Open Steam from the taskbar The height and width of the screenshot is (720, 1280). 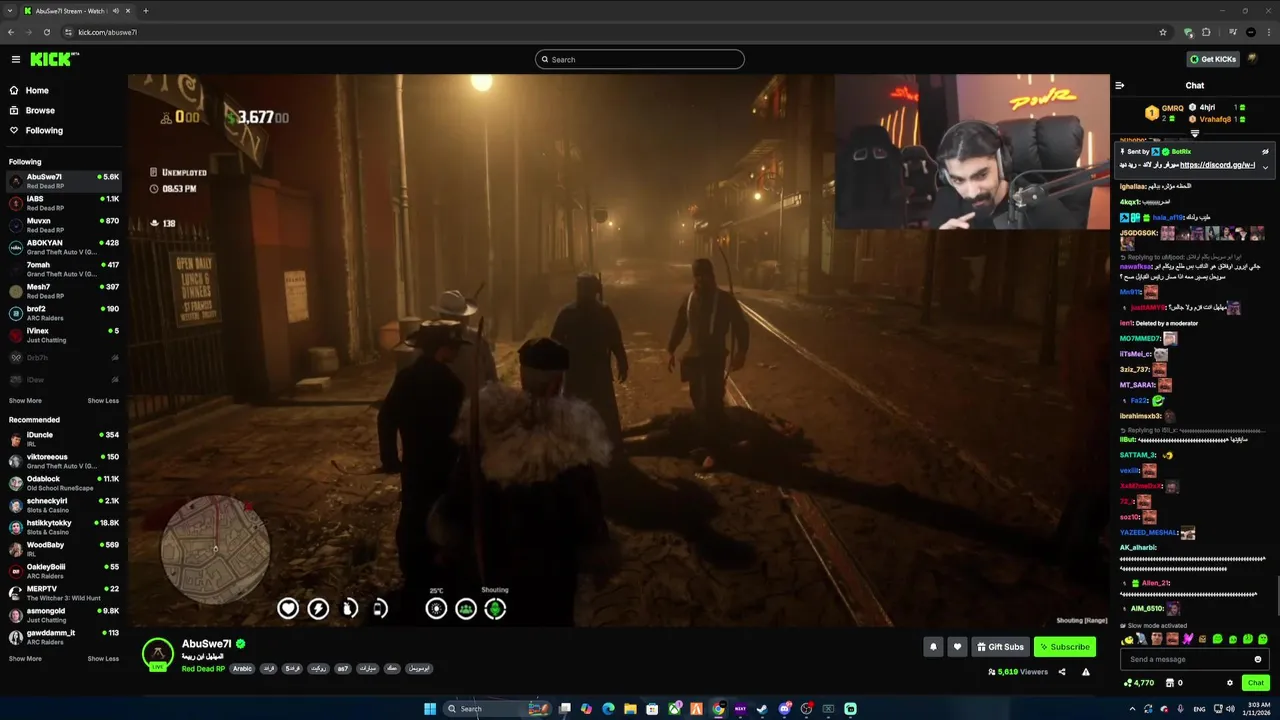[762, 709]
